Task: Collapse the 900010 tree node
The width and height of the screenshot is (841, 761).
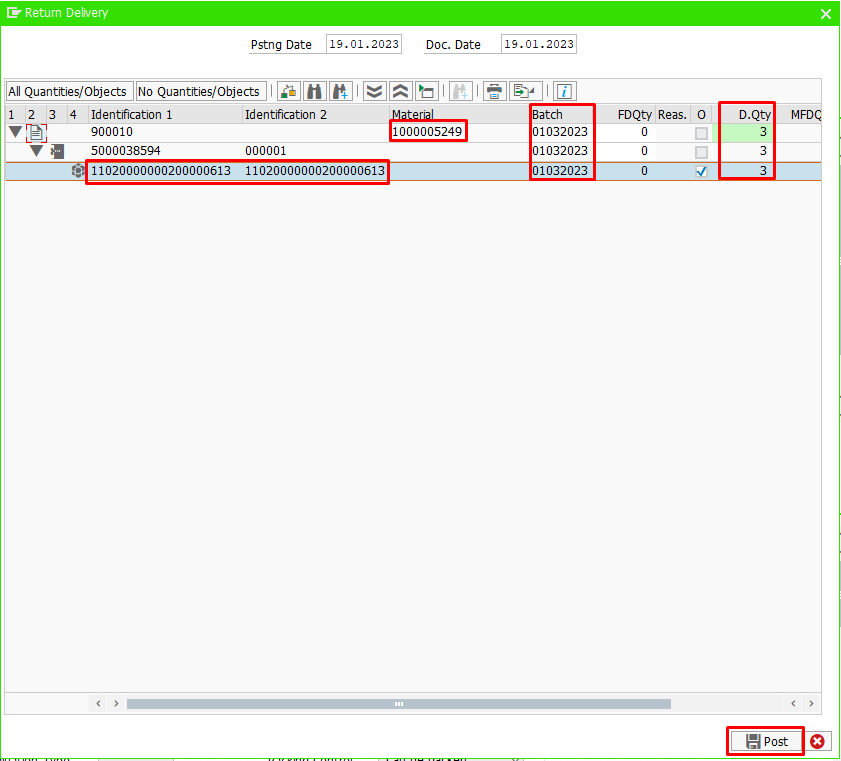Action: click(x=15, y=132)
